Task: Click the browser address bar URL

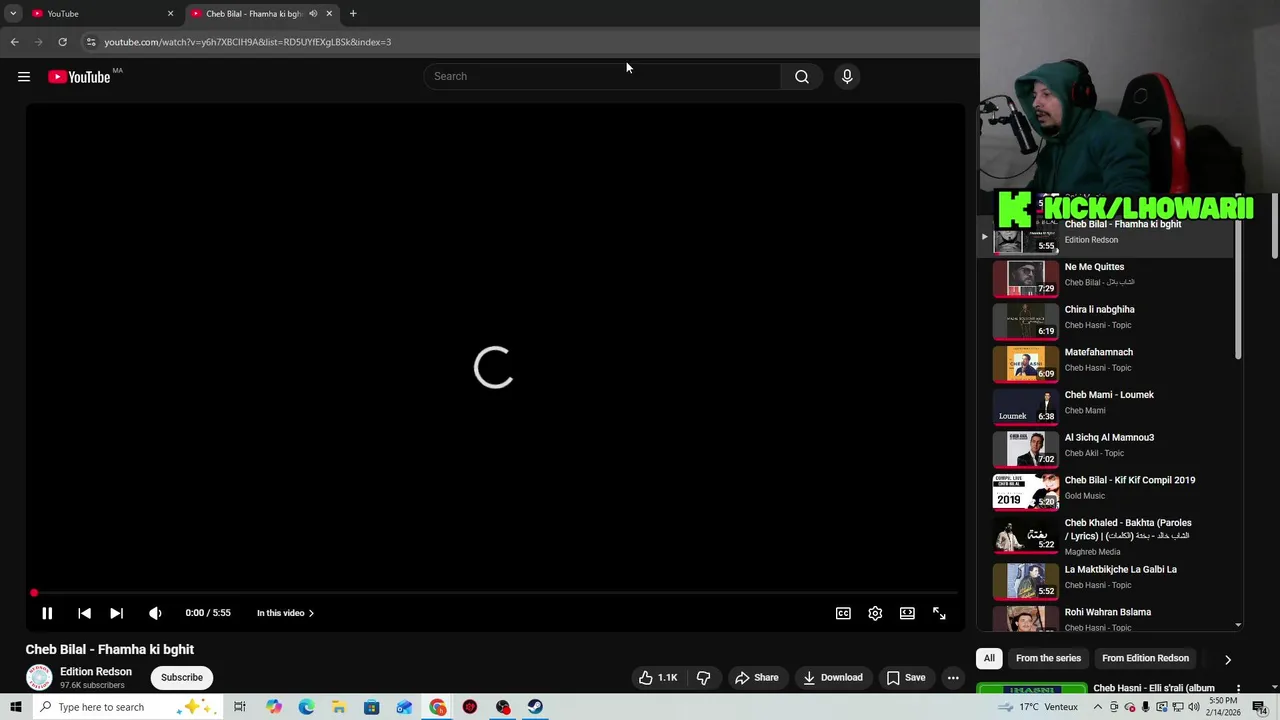Action: (247, 42)
